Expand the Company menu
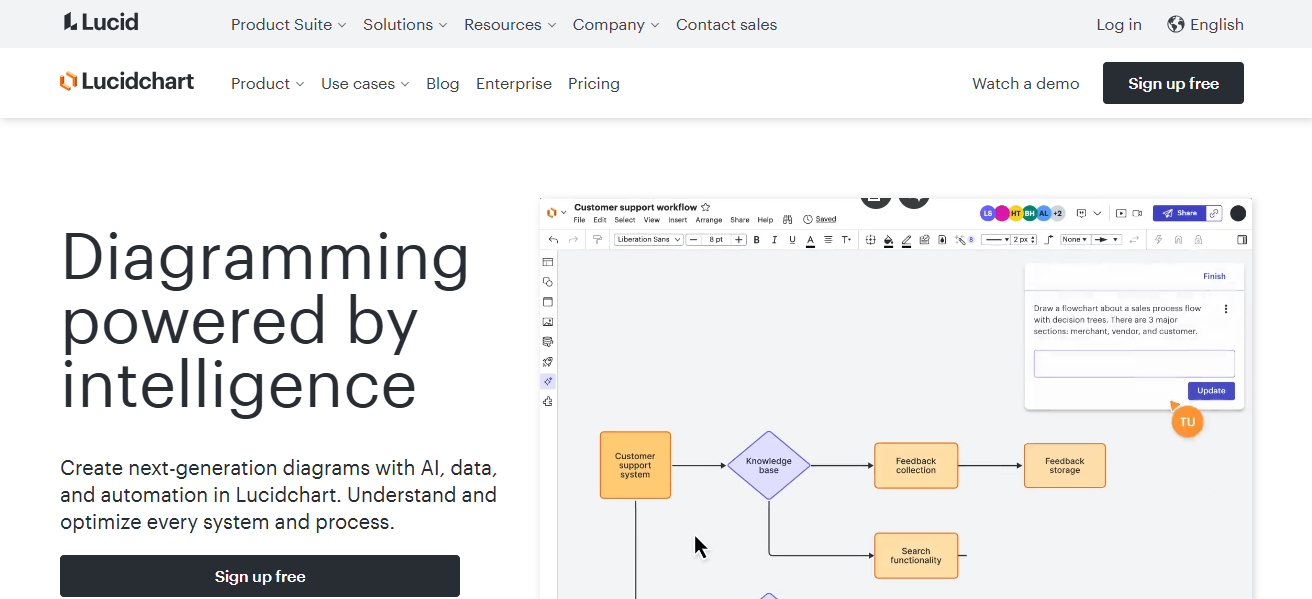This screenshot has height=599, width=1312. click(616, 24)
